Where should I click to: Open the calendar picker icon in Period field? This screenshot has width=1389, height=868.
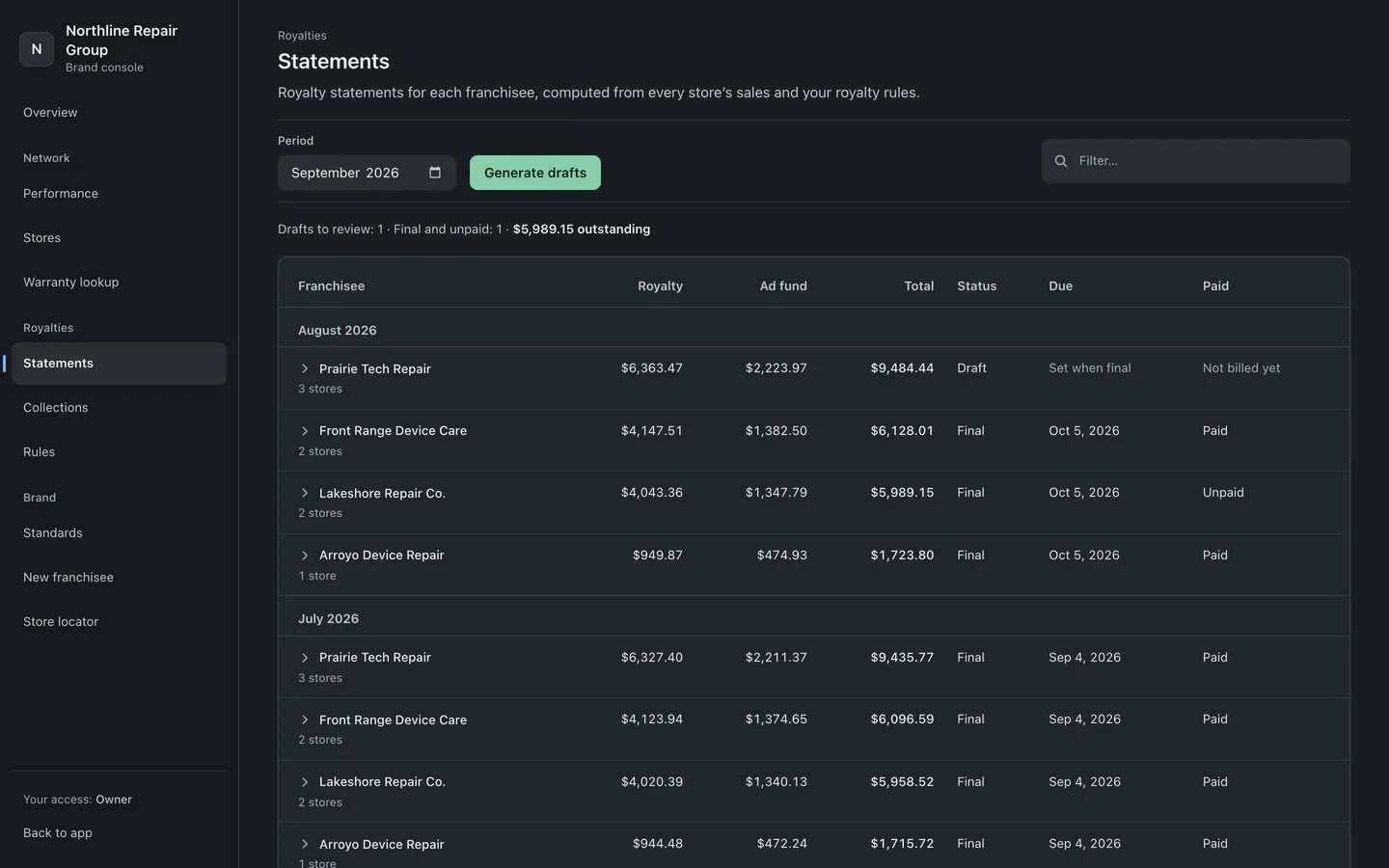(x=435, y=173)
